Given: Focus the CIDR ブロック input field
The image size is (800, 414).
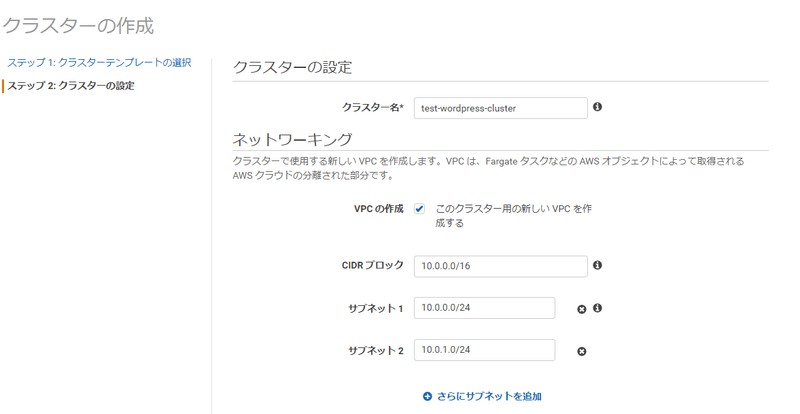Looking at the screenshot, I should tap(501, 266).
